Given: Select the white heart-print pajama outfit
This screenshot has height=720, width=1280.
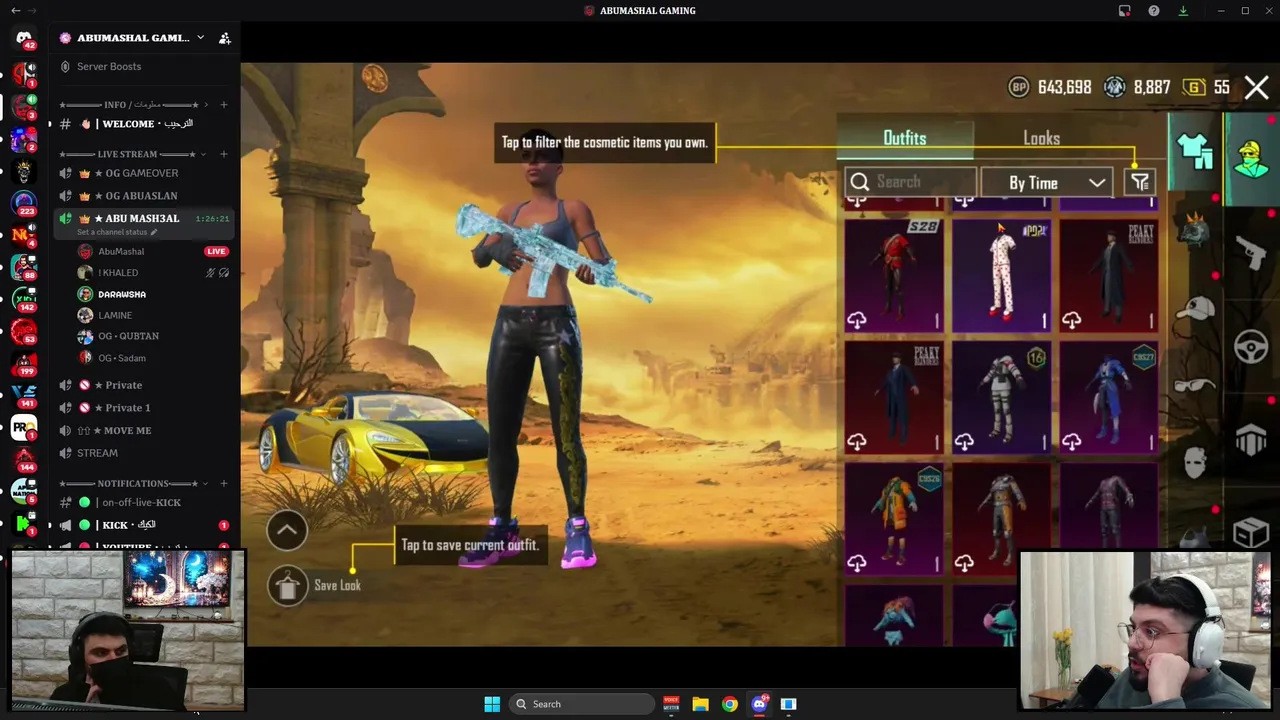Looking at the screenshot, I should point(1001,275).
